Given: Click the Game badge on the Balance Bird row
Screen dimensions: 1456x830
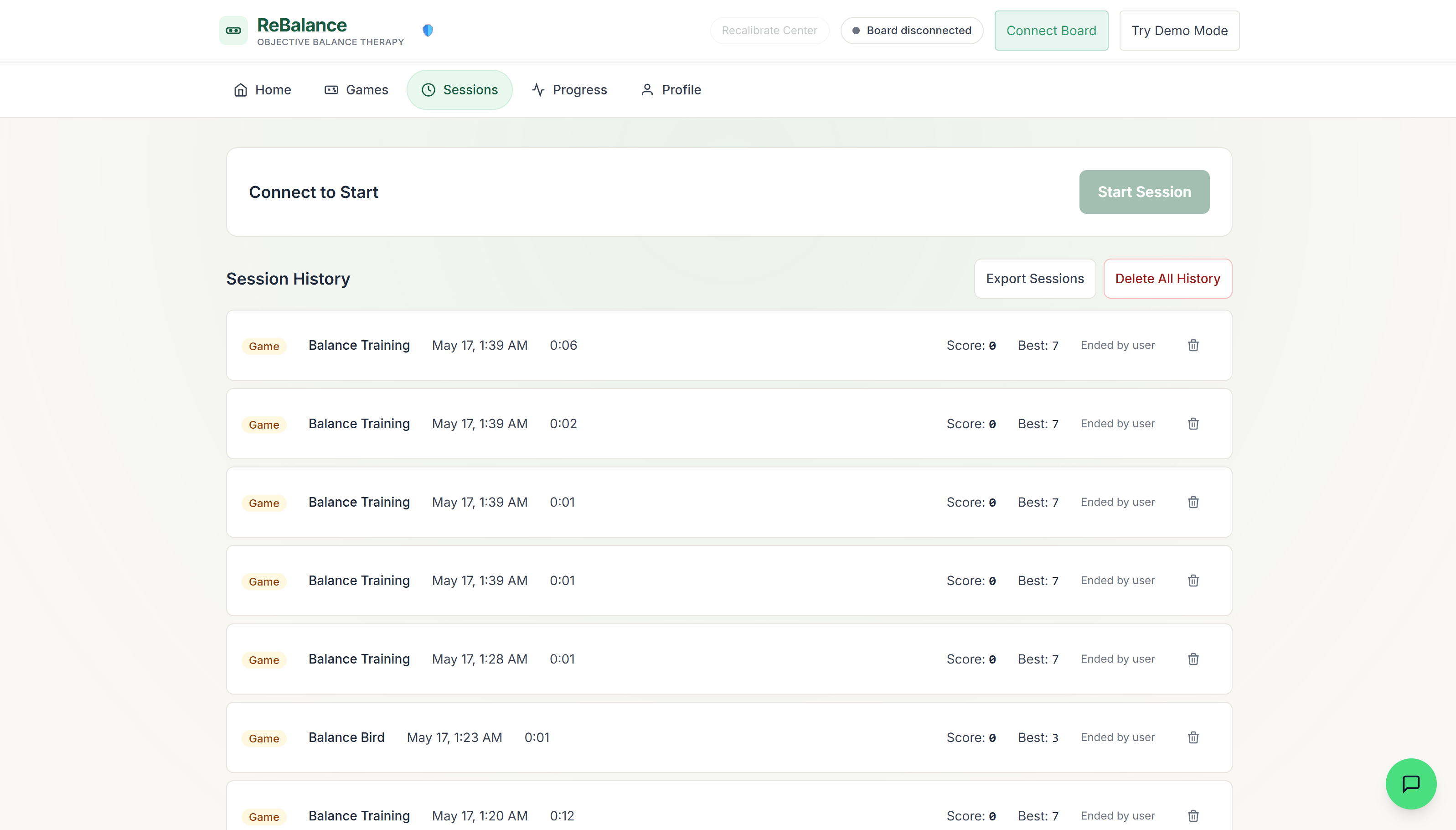Looking at the screenshot, I should [264, 738].
